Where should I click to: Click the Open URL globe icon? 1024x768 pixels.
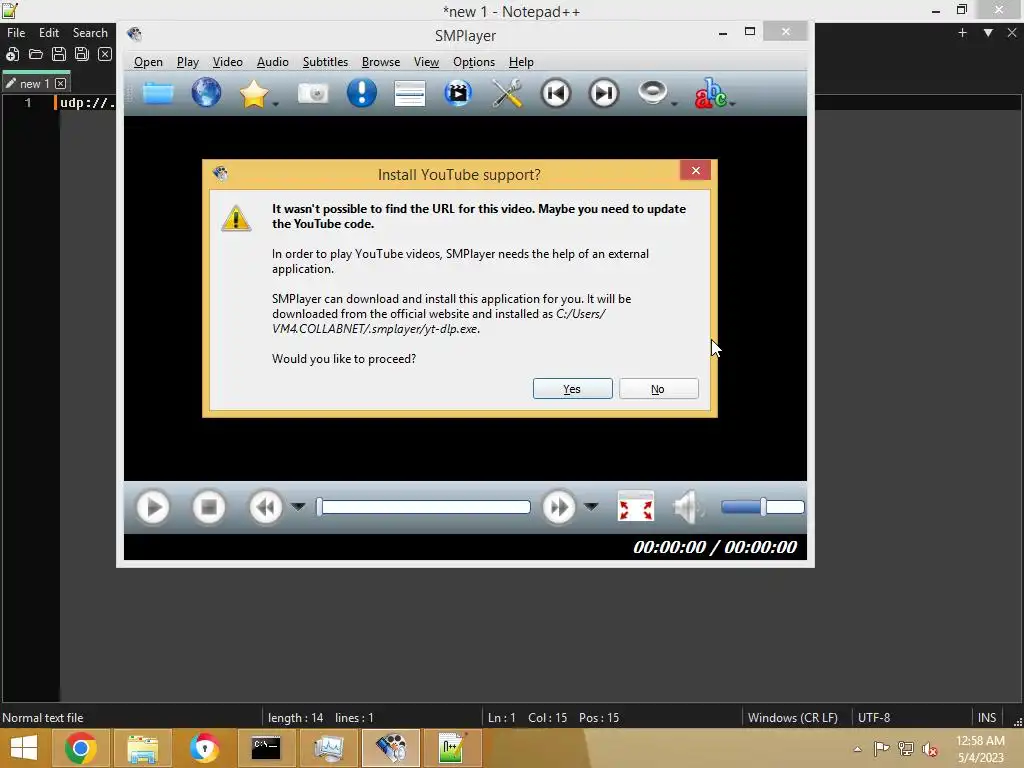coord(206,93)
